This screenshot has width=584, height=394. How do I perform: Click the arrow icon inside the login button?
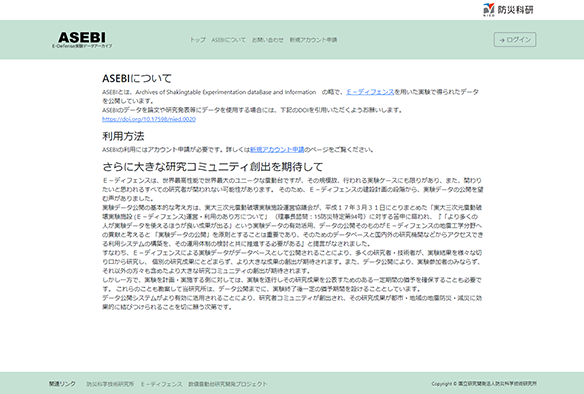click(502, 40)
